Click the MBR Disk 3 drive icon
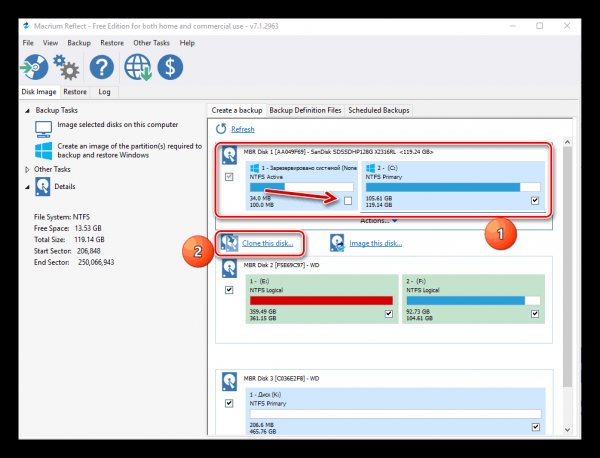The image size is (600, 458). (229, 382)
